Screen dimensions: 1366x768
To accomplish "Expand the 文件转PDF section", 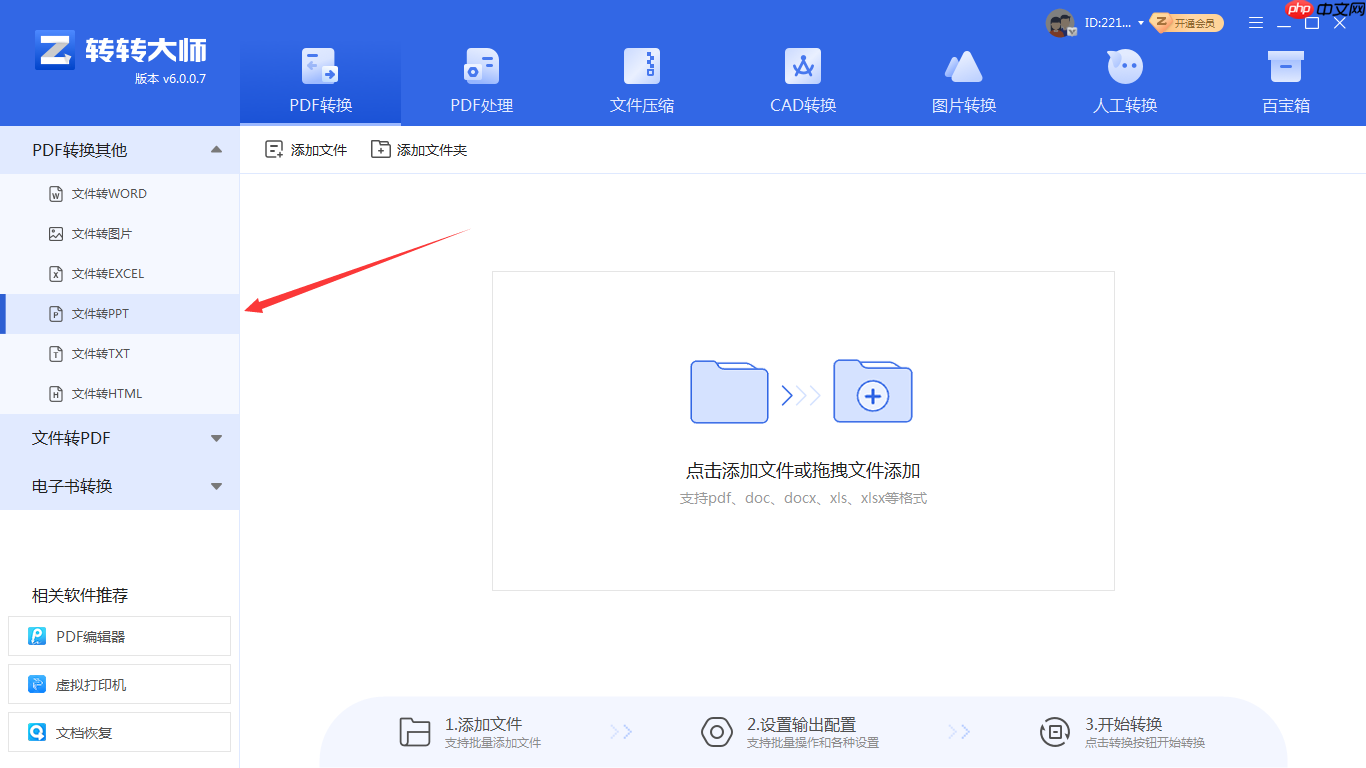I will [x=120, y=438].
